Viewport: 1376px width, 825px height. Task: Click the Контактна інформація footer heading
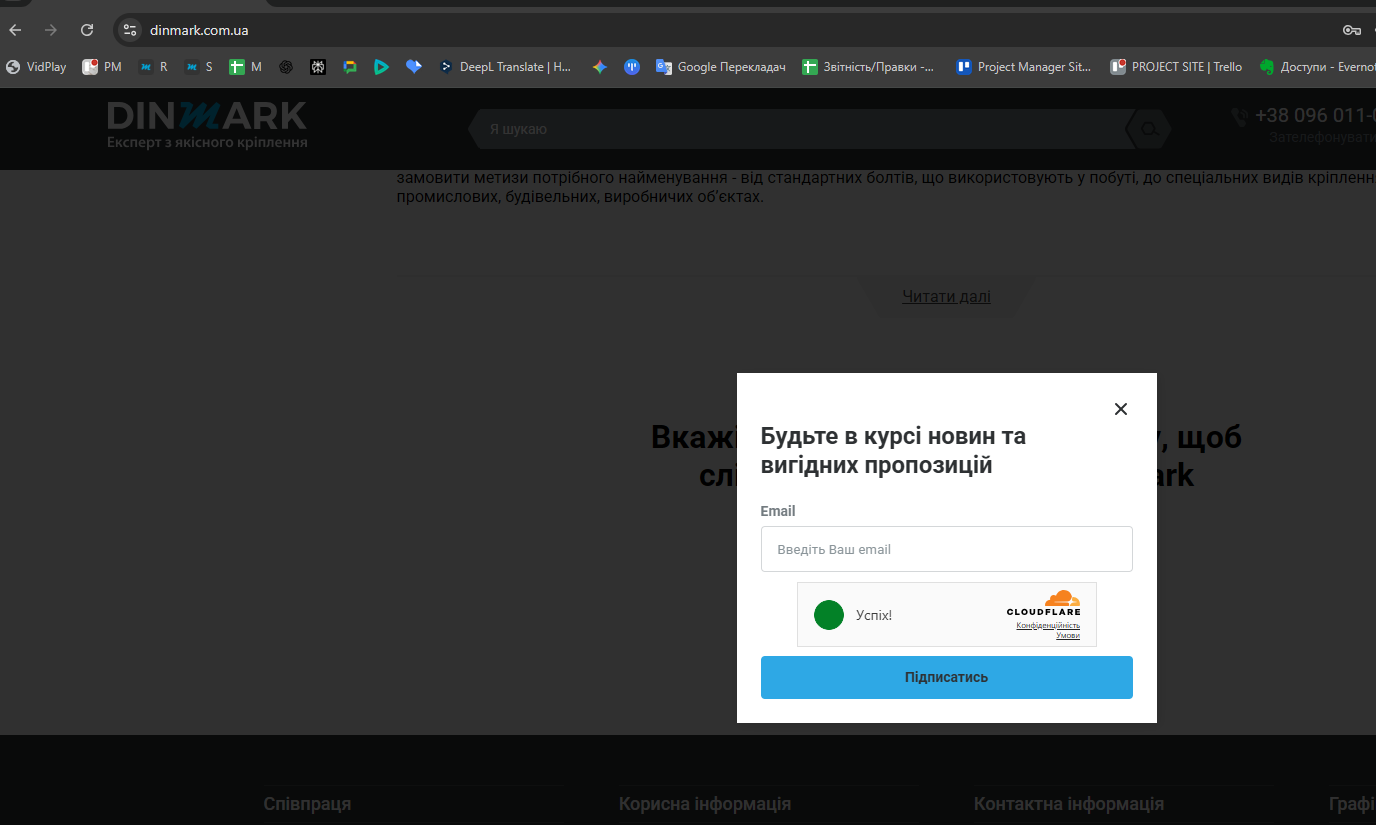tap(1069, 804)
